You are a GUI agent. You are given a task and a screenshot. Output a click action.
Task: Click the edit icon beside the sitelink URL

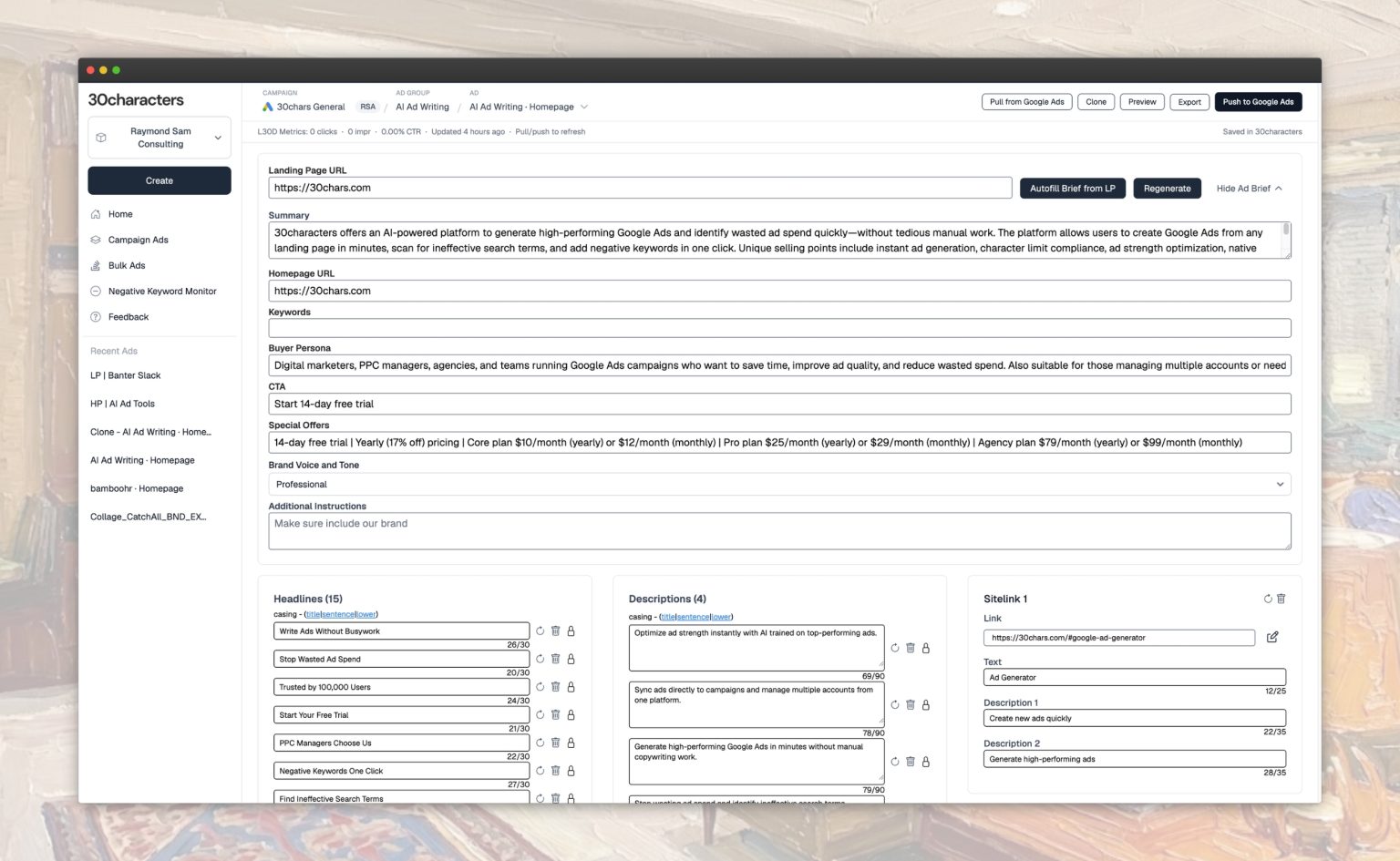[x=1272, y=638]
